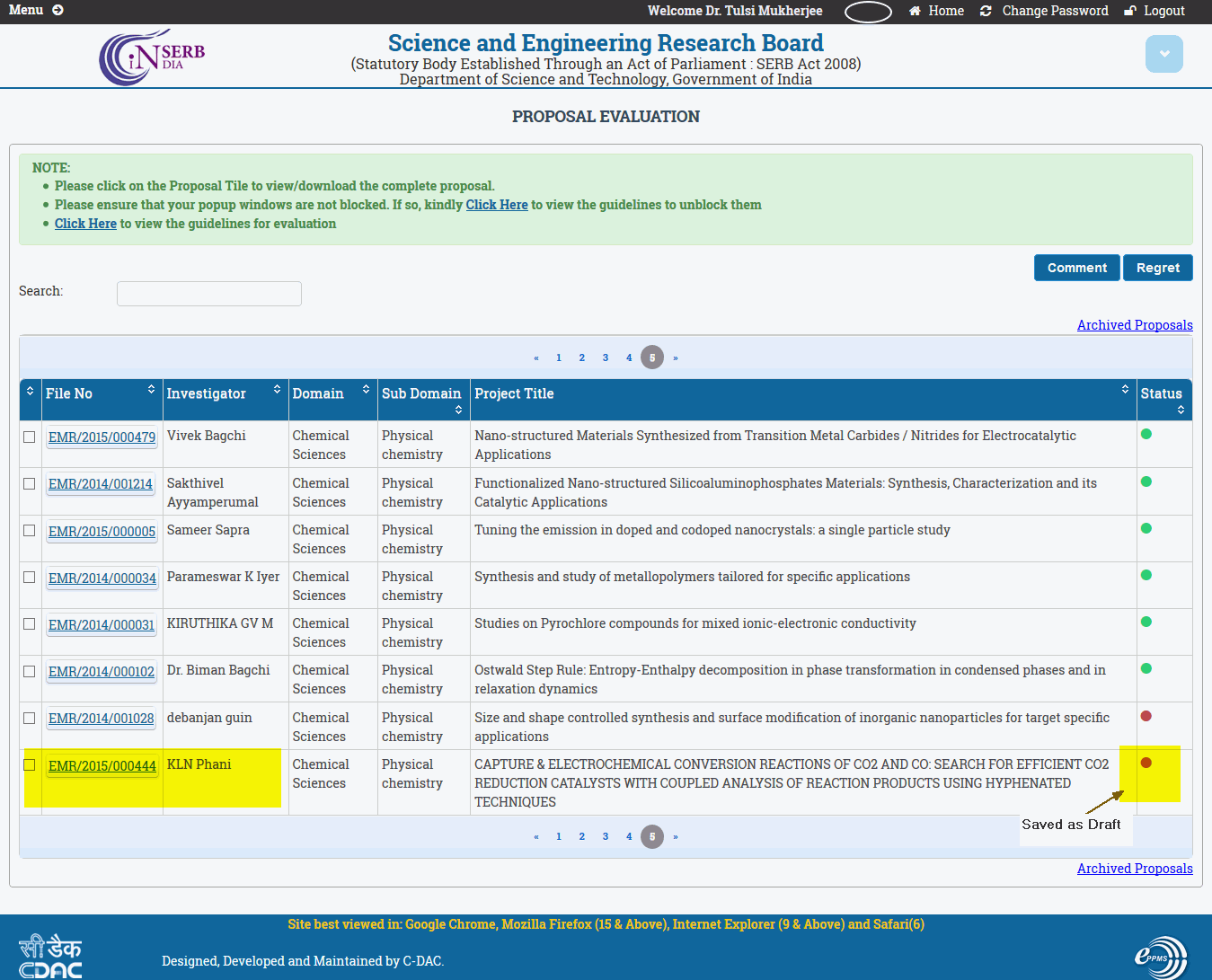Tick the checkbox for KLN Phani's proposal
The width and height of the screenshot is (1212, 980).
tap(30, 765)
